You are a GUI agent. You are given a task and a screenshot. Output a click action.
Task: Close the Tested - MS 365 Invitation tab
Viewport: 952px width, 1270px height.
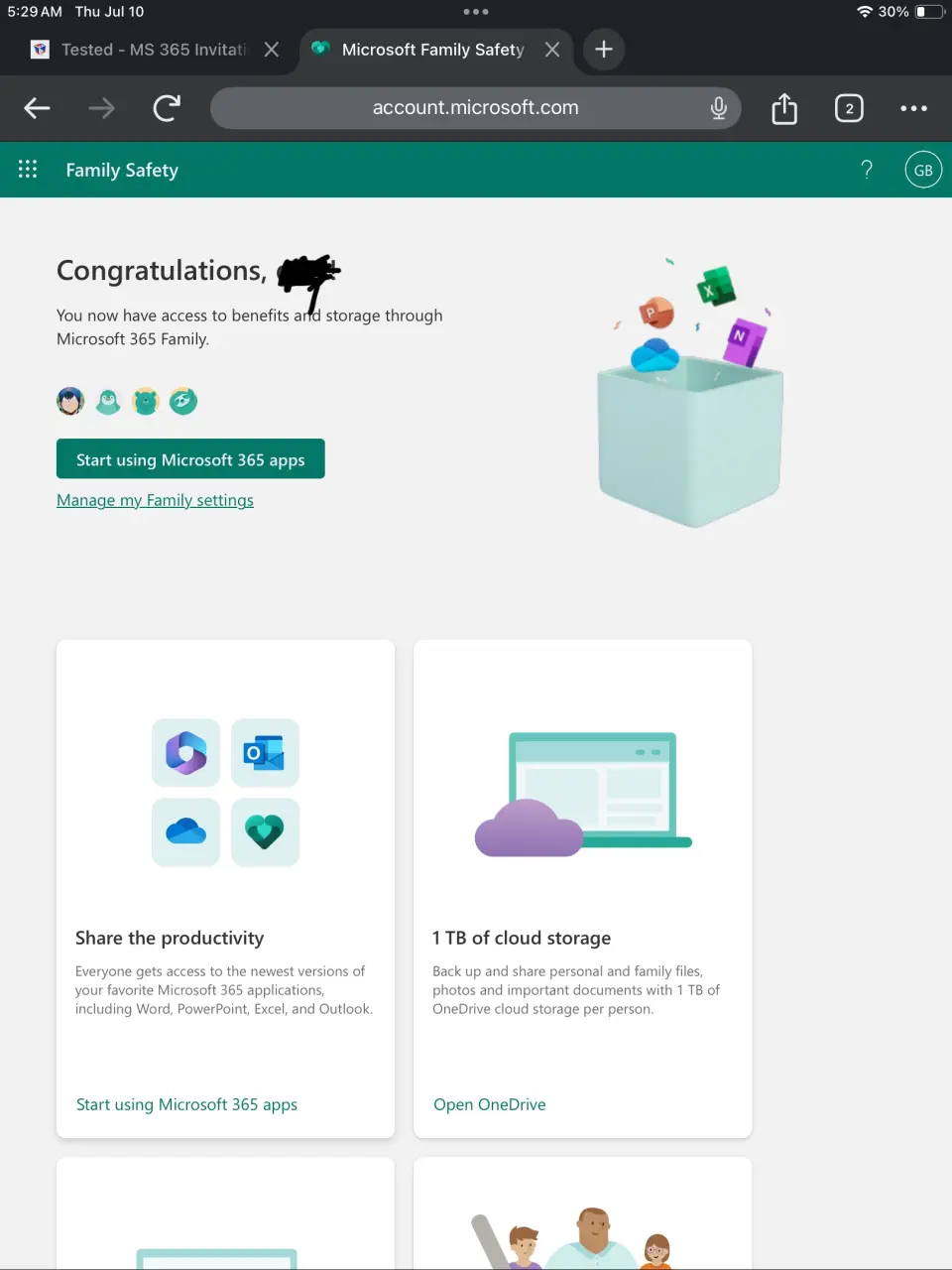(x=272, y=50)
